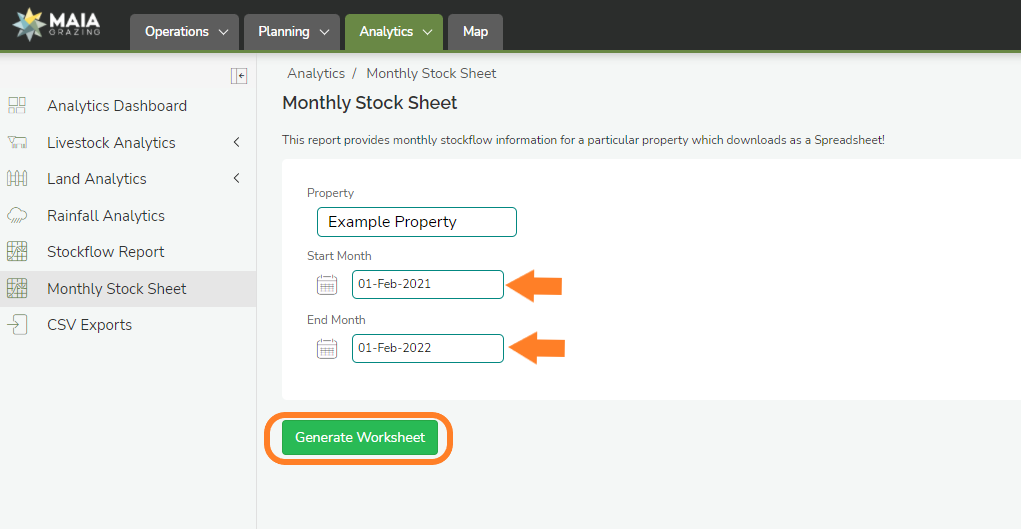Select the Example Property field

coord(416,222)
